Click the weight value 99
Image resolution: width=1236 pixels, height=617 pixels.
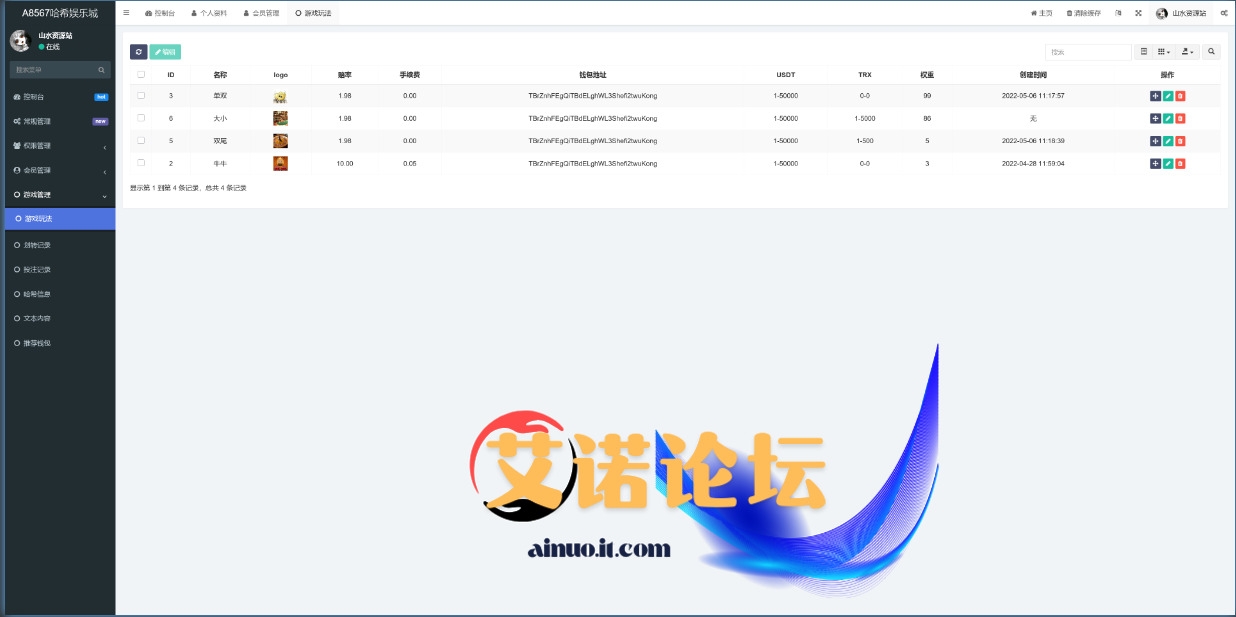pos(927,96)
